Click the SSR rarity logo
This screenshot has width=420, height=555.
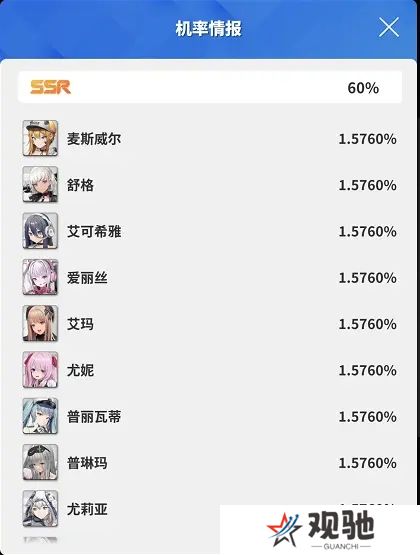tap(50, 87)
